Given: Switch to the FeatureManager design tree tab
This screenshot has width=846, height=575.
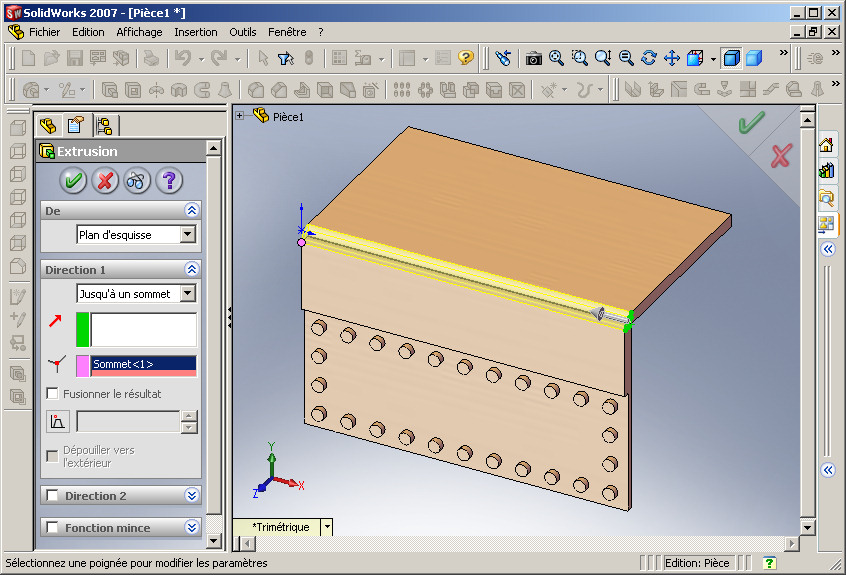Looking at the screenshot, I should pyautogui.click(x=48, y=126).
